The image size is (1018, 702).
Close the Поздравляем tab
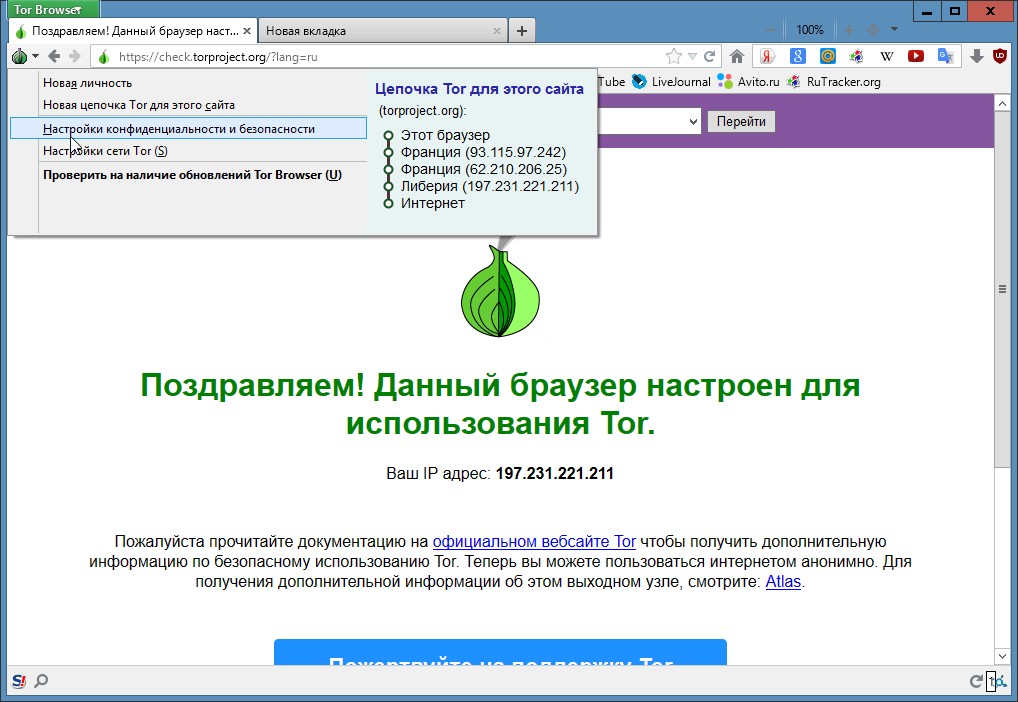tap(247, 31)
